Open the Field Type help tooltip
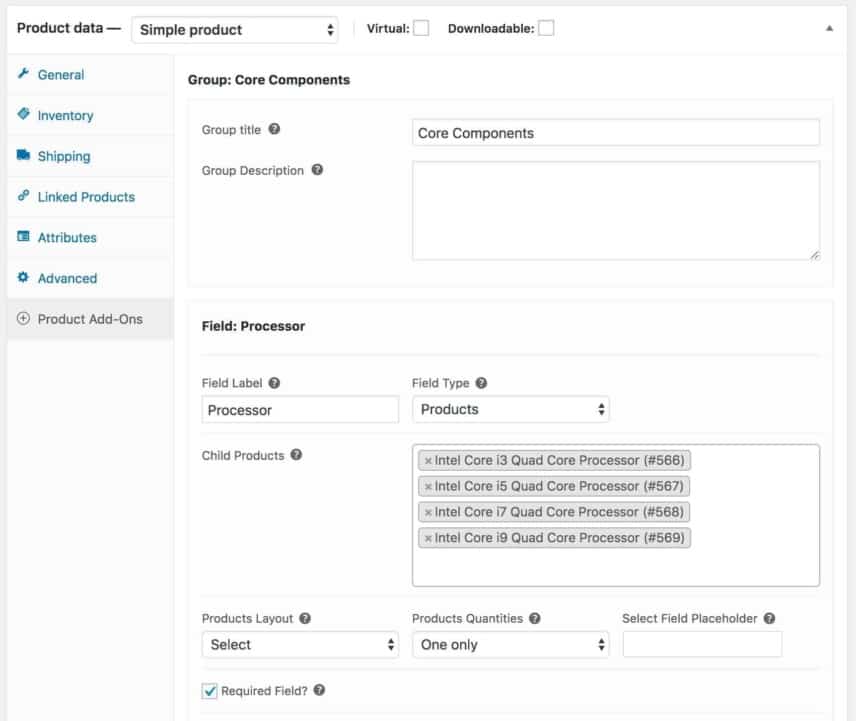 tap(480, 382)
